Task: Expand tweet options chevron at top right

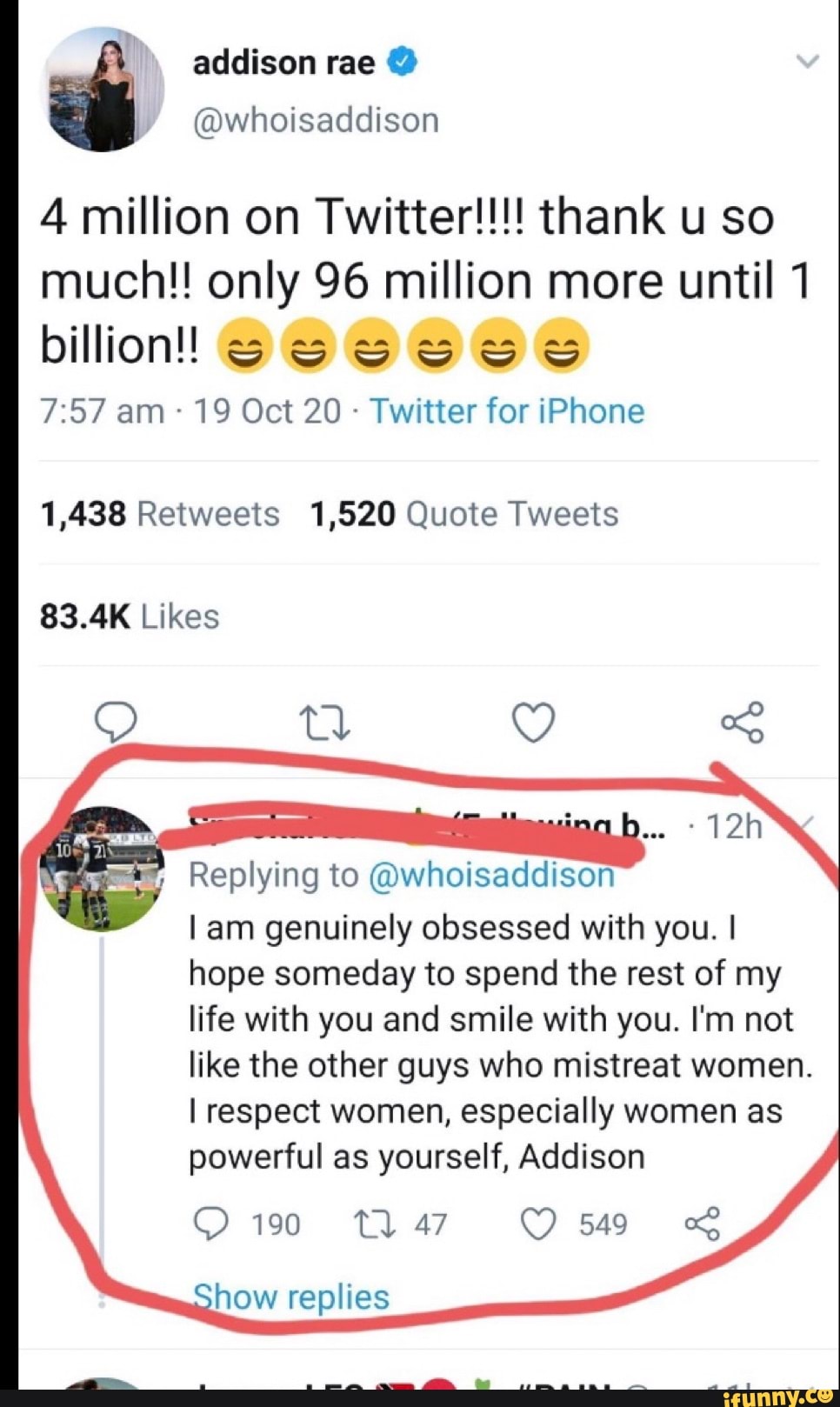Action: pyautogui.click(x=808, y=62)
